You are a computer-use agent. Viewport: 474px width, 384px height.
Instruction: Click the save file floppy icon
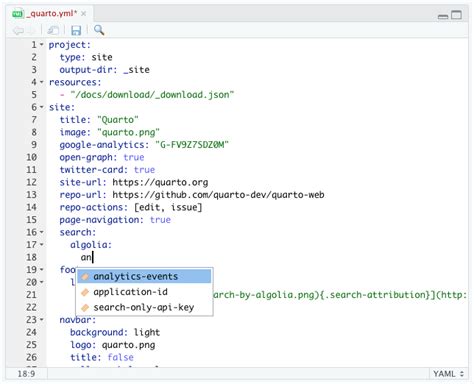[76, 30]
